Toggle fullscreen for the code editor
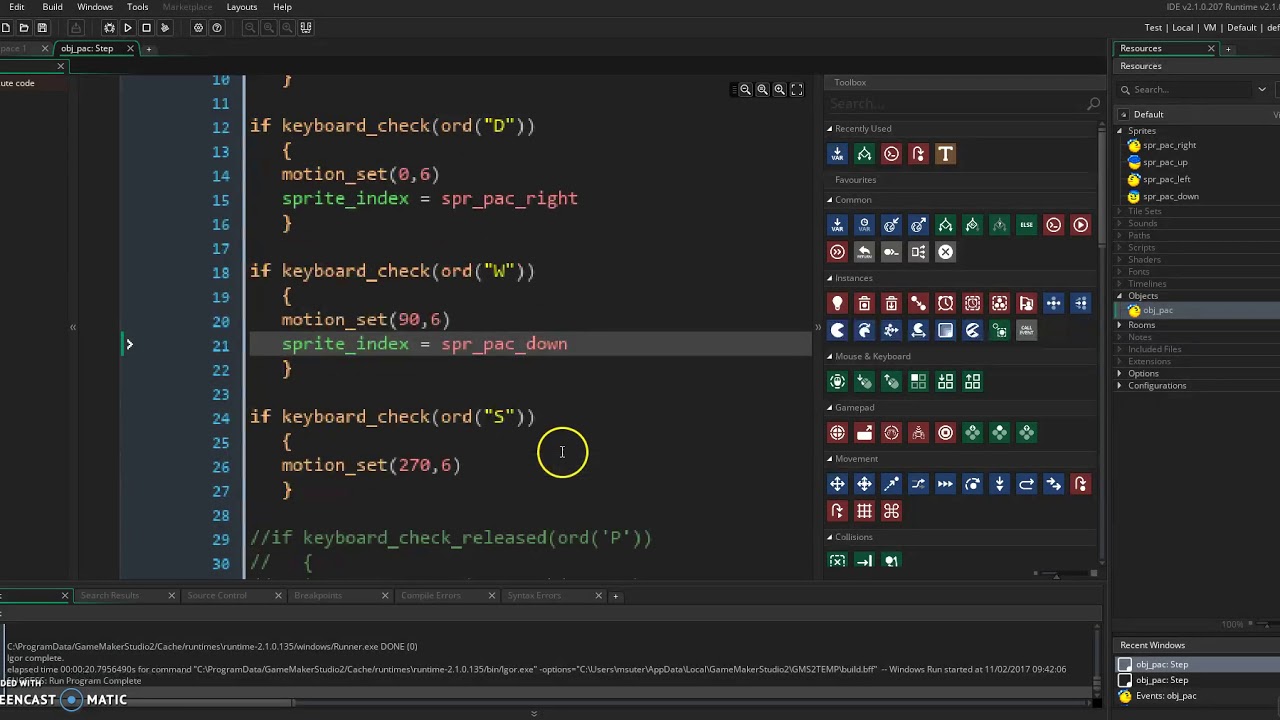Viewport: 1280px width, 720px height. click(797, 90)
